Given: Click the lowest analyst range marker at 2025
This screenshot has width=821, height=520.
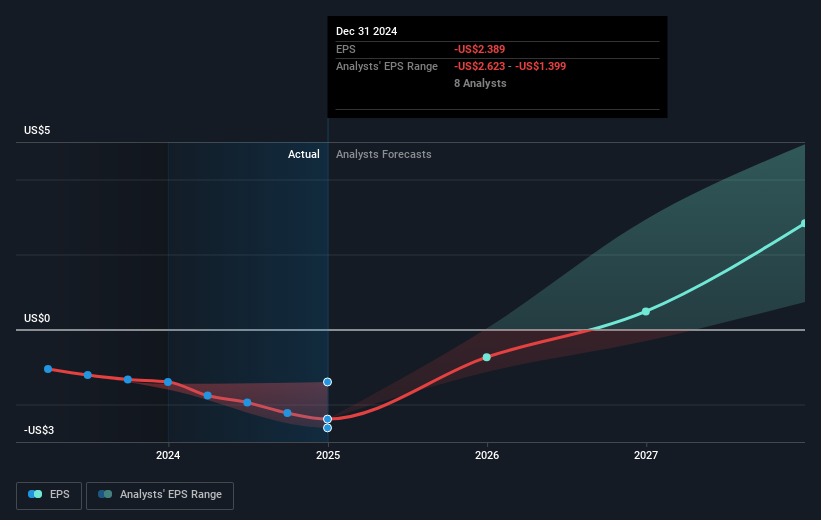Looking at the screenshot, I should pos(327,428).
